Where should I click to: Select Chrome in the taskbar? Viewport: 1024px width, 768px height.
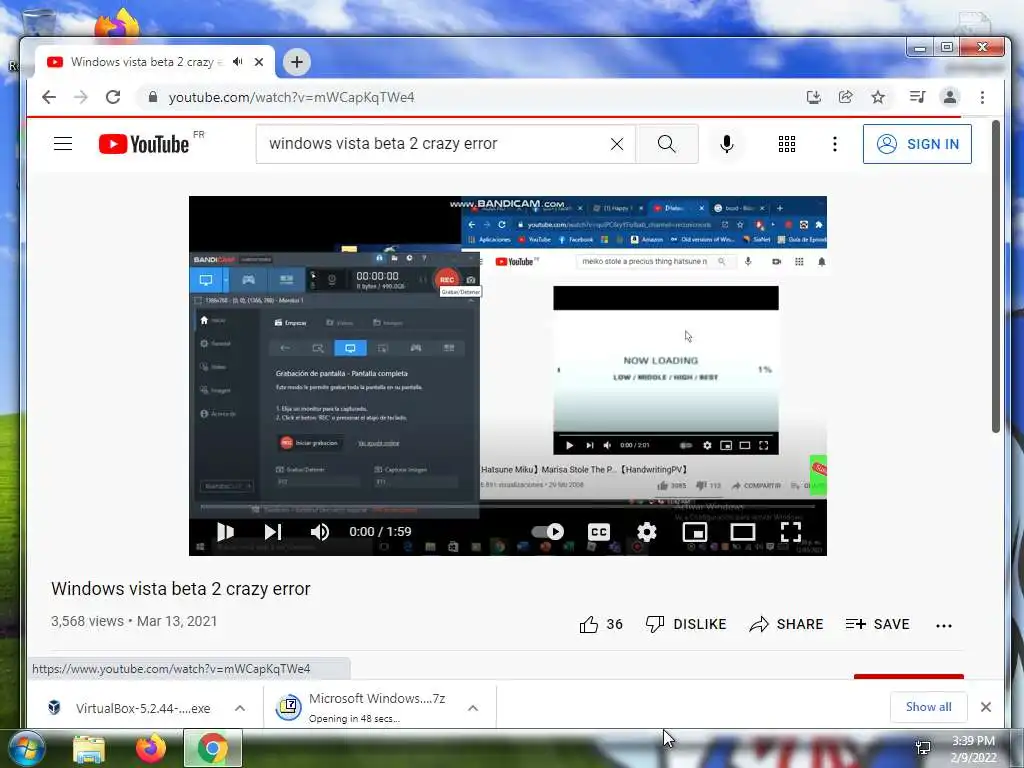213,748
